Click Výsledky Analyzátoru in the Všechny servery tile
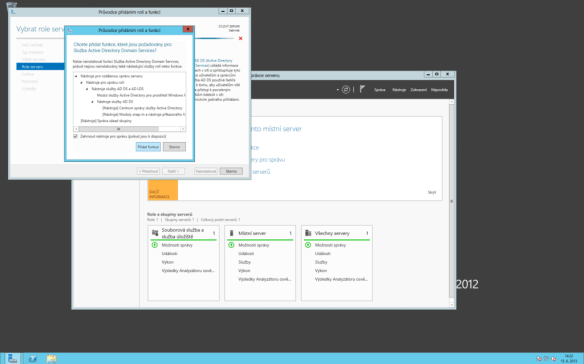Viewport: 584px width, 364px height. point(341,279)
